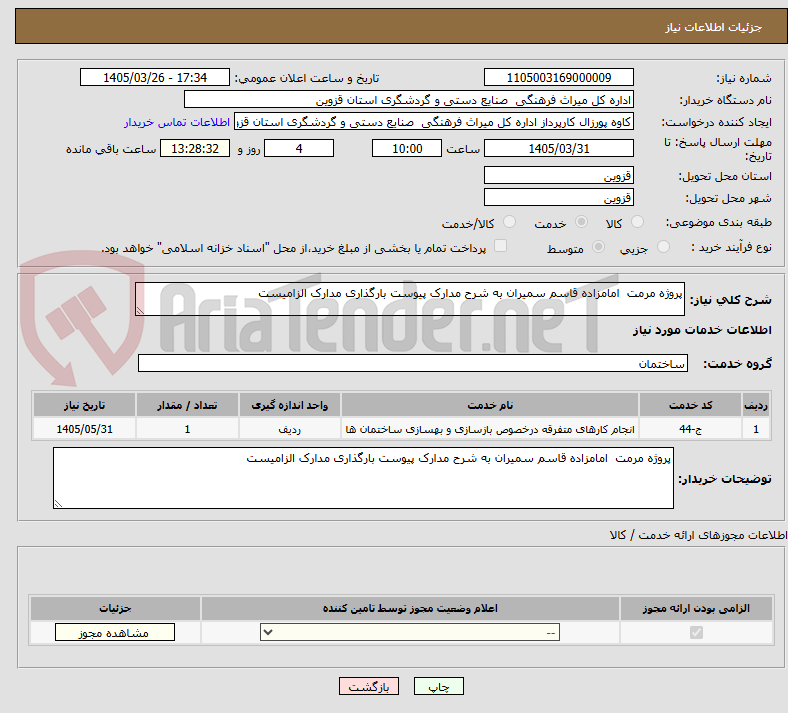788x713 pixels.
Task: Click resize handle of description textbox
Action: (x=140, y=311)
